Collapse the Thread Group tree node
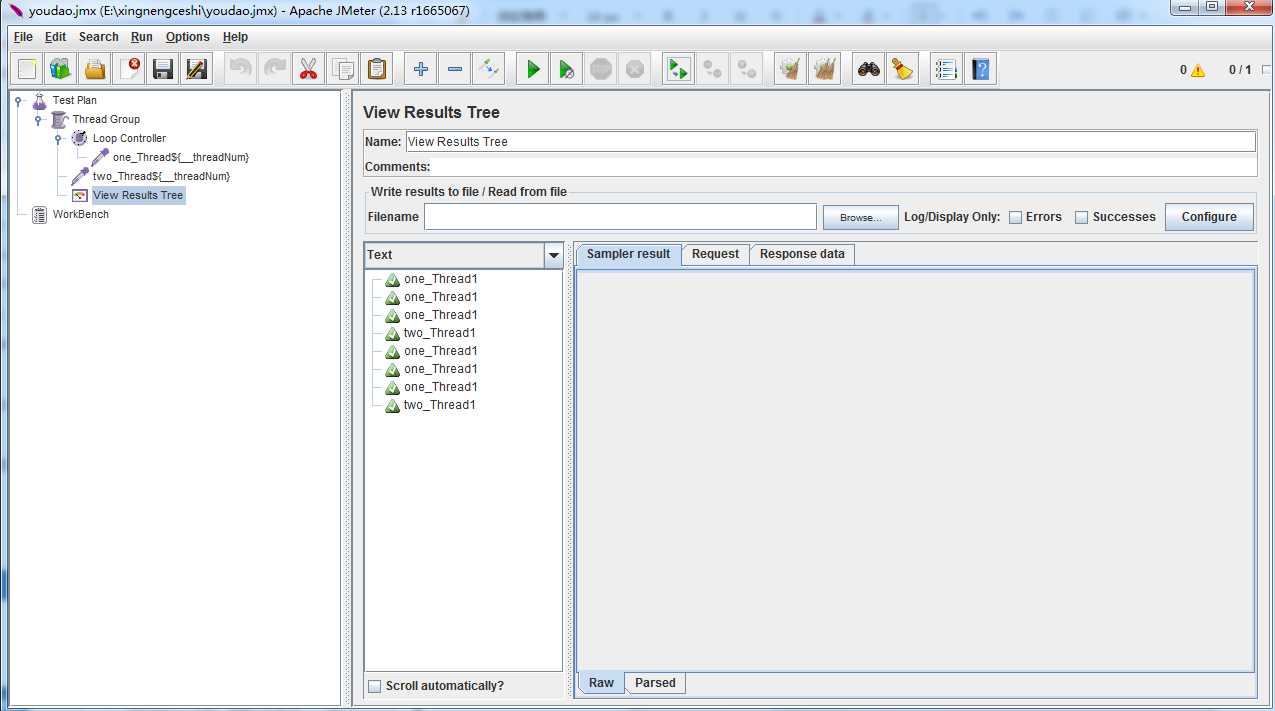Viewport: 1275px width, 711px height. coord(38,120)
